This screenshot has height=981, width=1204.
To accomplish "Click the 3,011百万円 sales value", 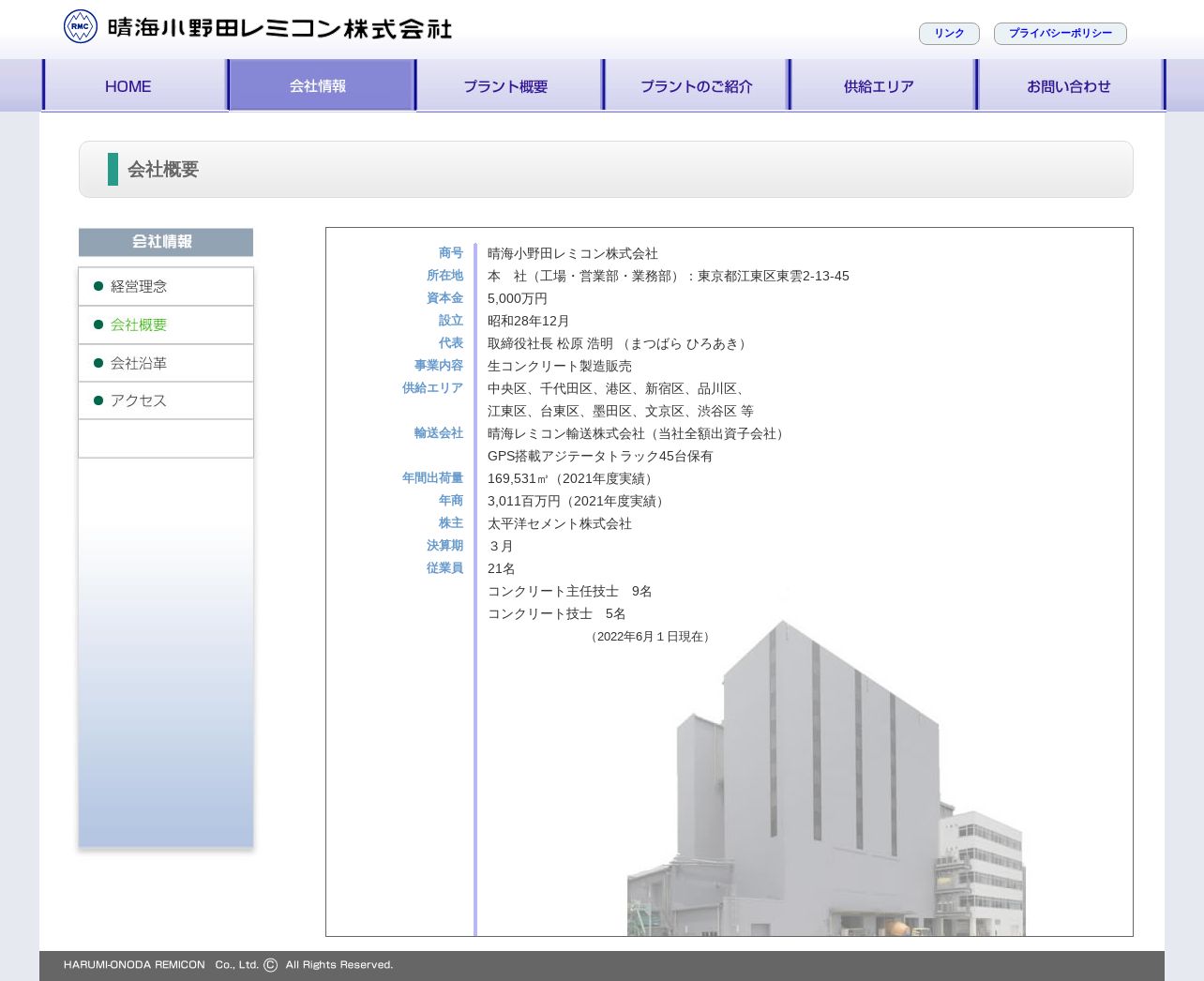I will click(x=524, y=502).
